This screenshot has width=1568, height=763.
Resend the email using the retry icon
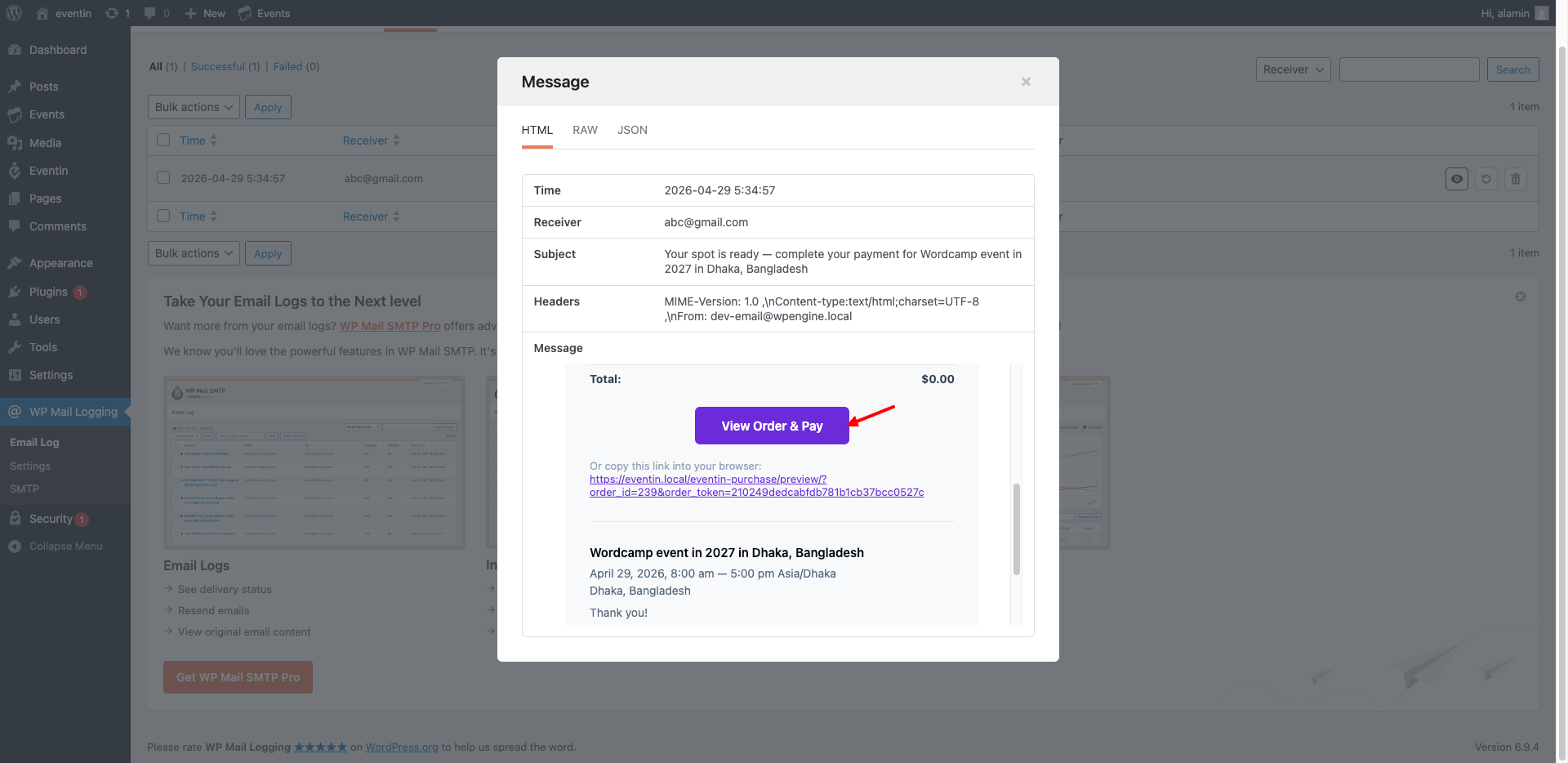1486,179
